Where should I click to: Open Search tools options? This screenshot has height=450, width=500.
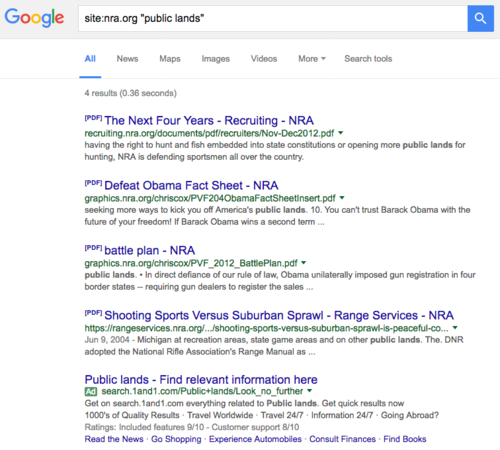tap(368, 59)
